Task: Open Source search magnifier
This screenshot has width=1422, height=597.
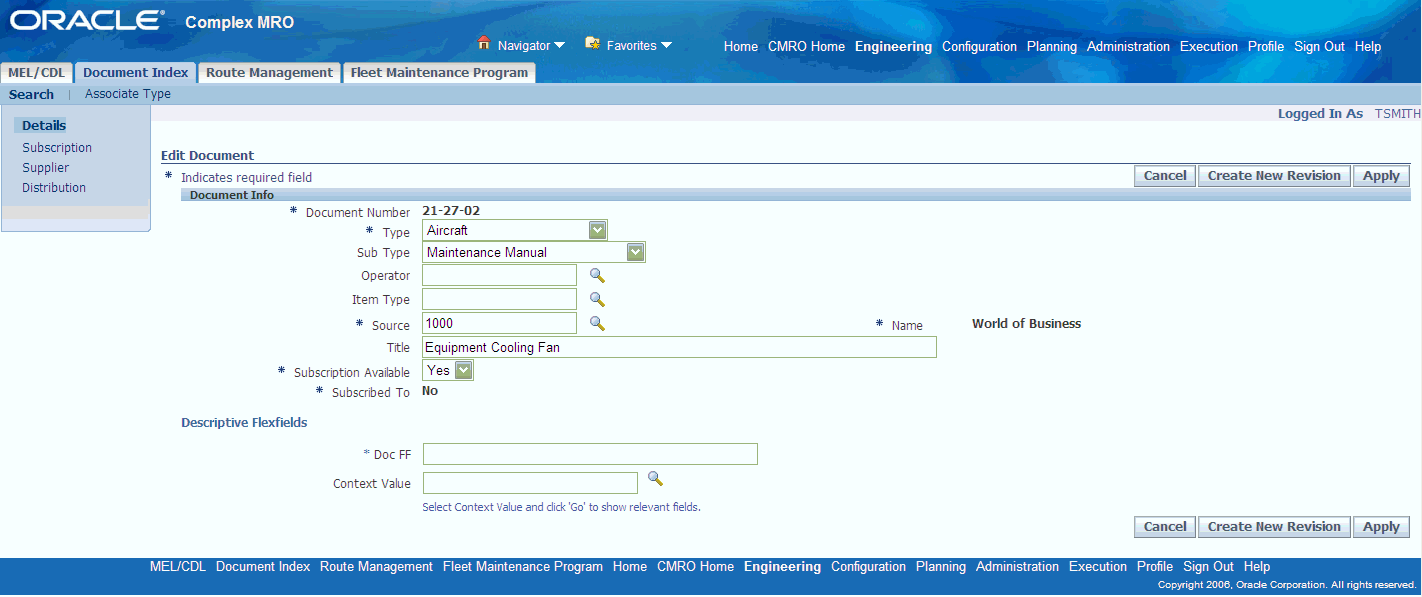Action: click(x=597, y=323)
